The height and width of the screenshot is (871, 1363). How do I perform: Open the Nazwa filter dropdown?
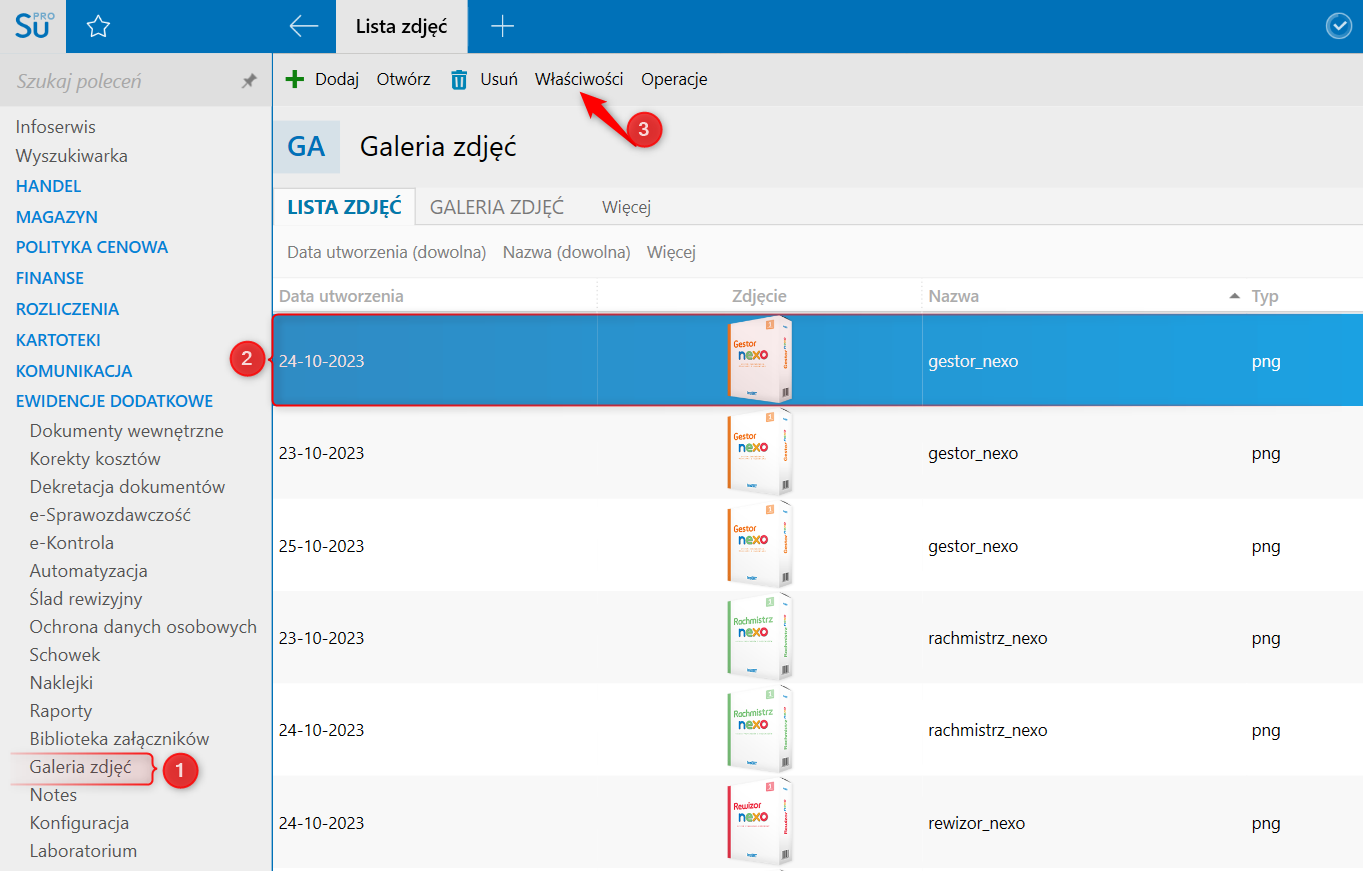point(566,252)
